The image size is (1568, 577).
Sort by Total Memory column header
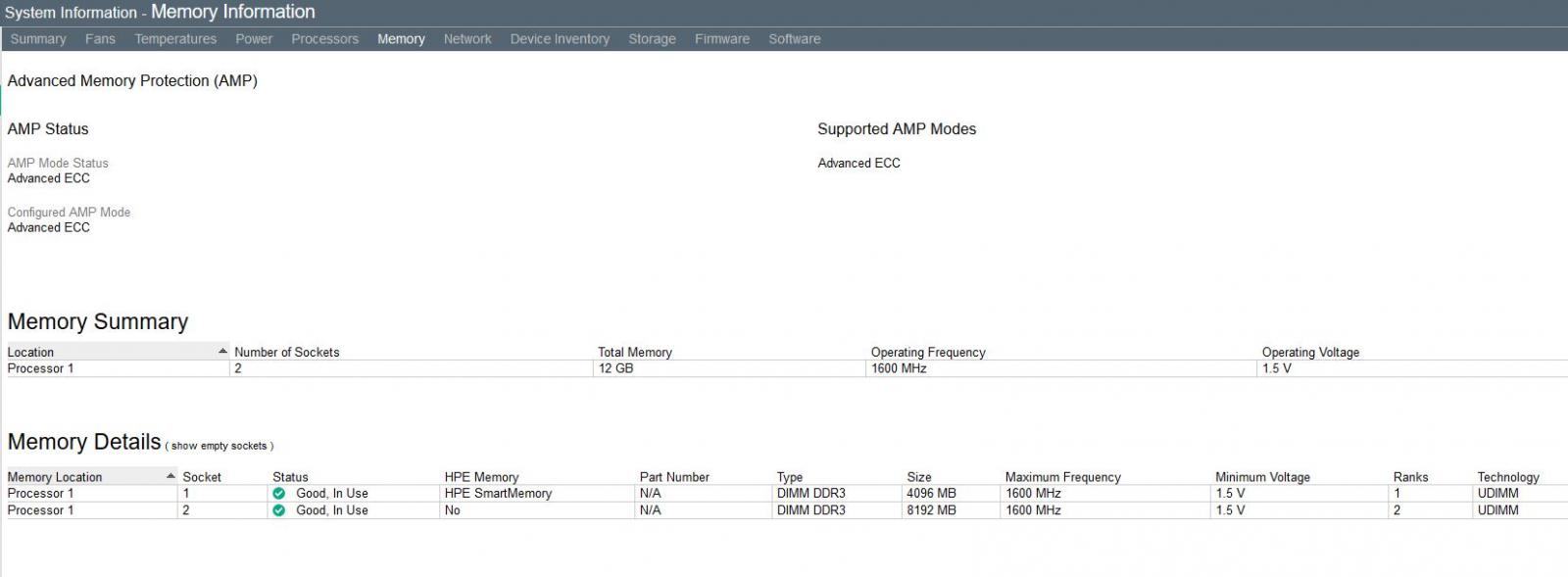(x=635, y=353)
